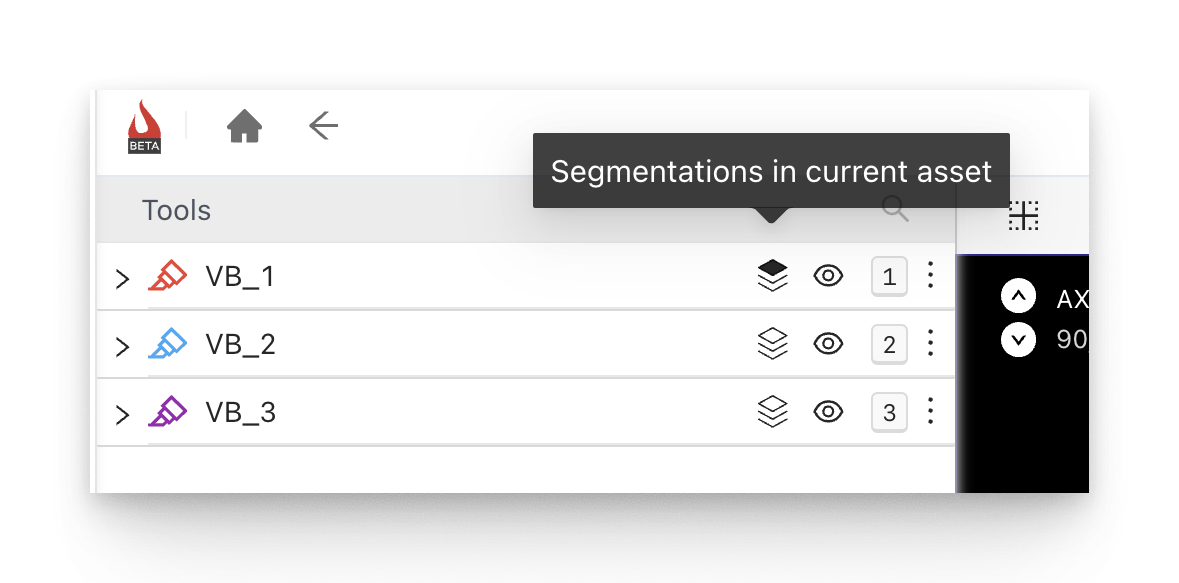
Task: Click the crosshair grid icon
Action: pos(1023,215)
